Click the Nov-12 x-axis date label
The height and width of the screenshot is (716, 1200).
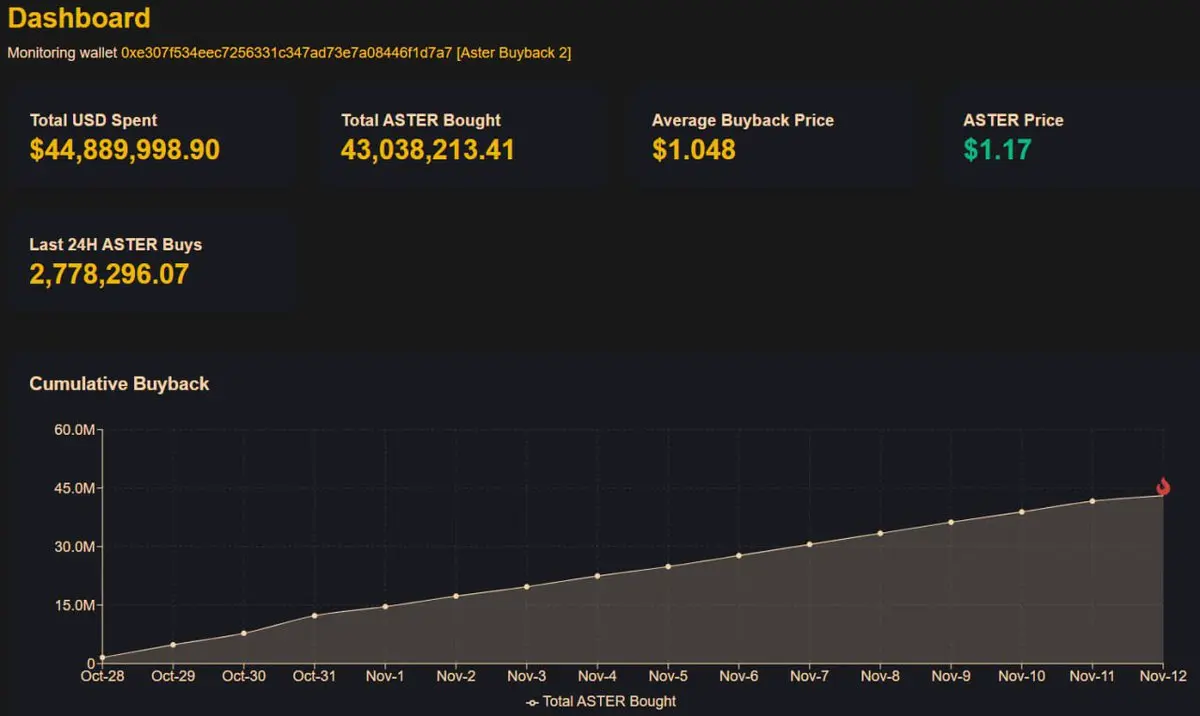coord(1163,676)
